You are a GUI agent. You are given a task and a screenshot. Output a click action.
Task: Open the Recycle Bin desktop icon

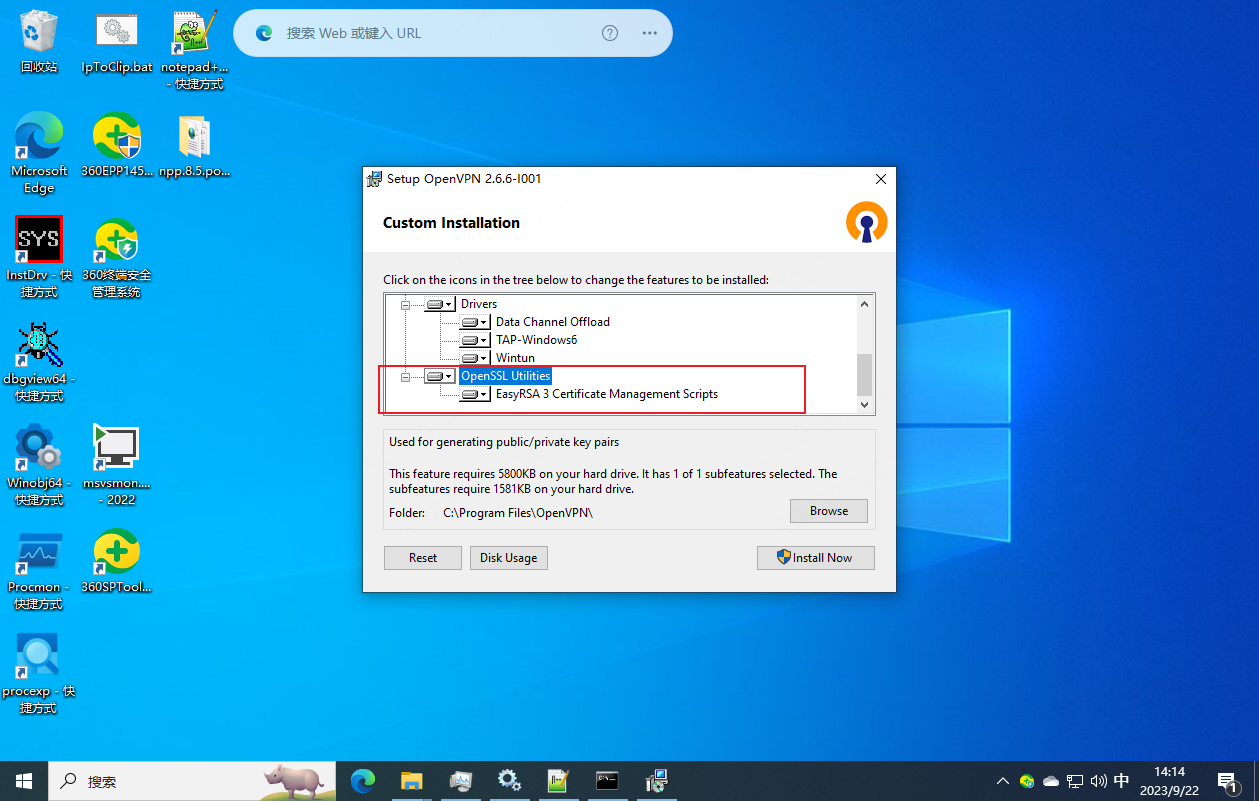pyautogui.click(x=39, y=42)
